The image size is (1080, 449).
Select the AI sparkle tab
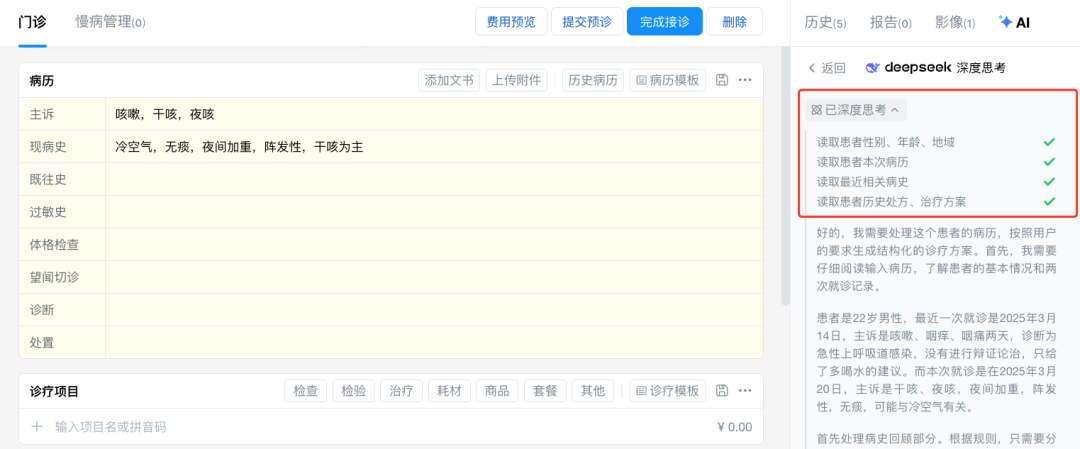coord(1014,22)
